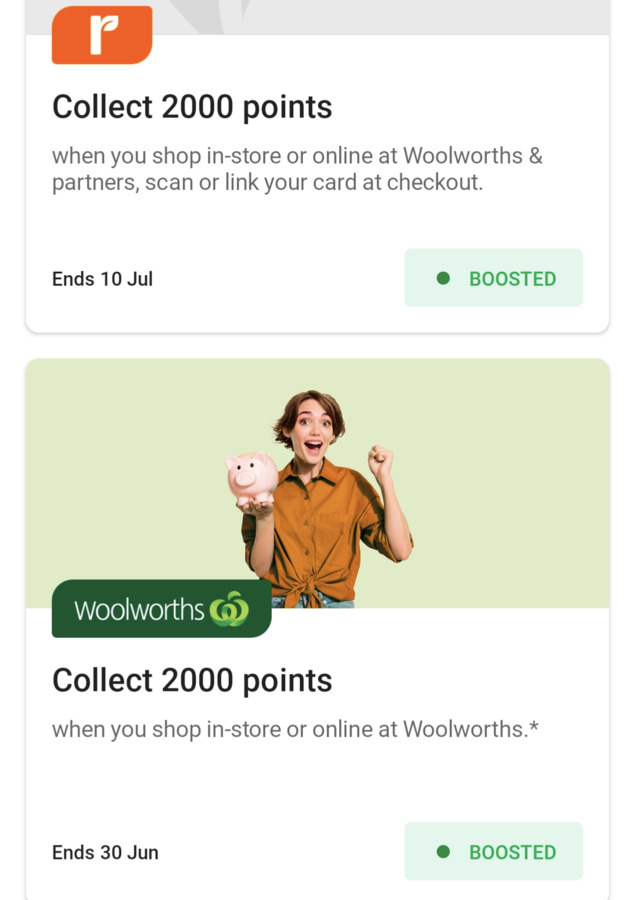Viewport: 635px width, 900px height.
Task: Tap the green dot on the second BOOSTED badge
Action: pos(443,851)
